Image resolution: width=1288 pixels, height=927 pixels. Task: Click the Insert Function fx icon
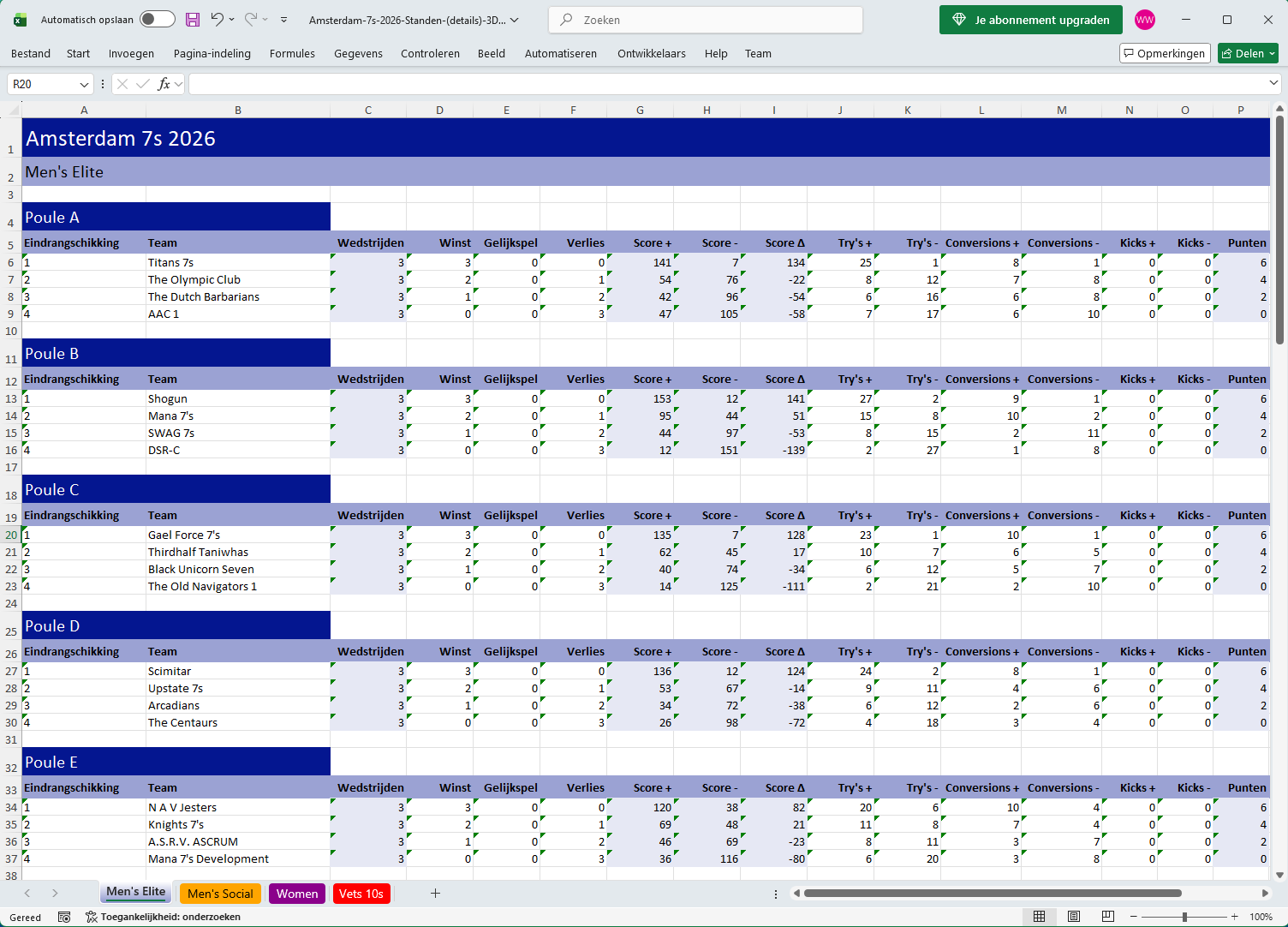pyautogui.click(x=164, y=84)
